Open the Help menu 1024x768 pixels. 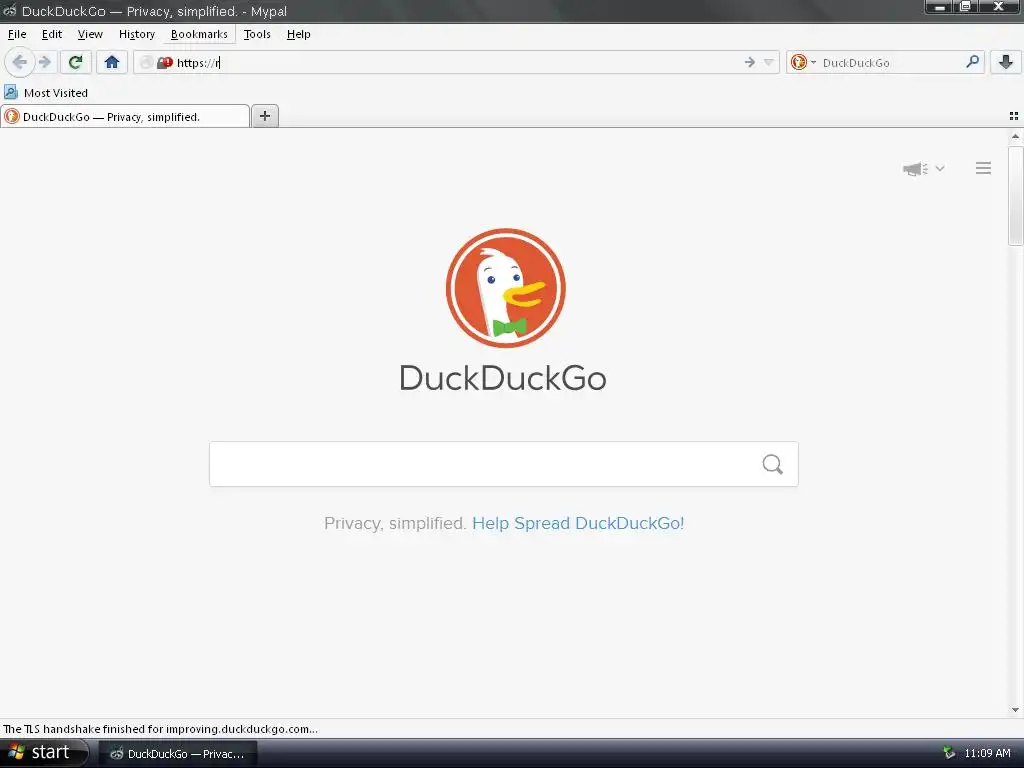click(x=298, y=34)
